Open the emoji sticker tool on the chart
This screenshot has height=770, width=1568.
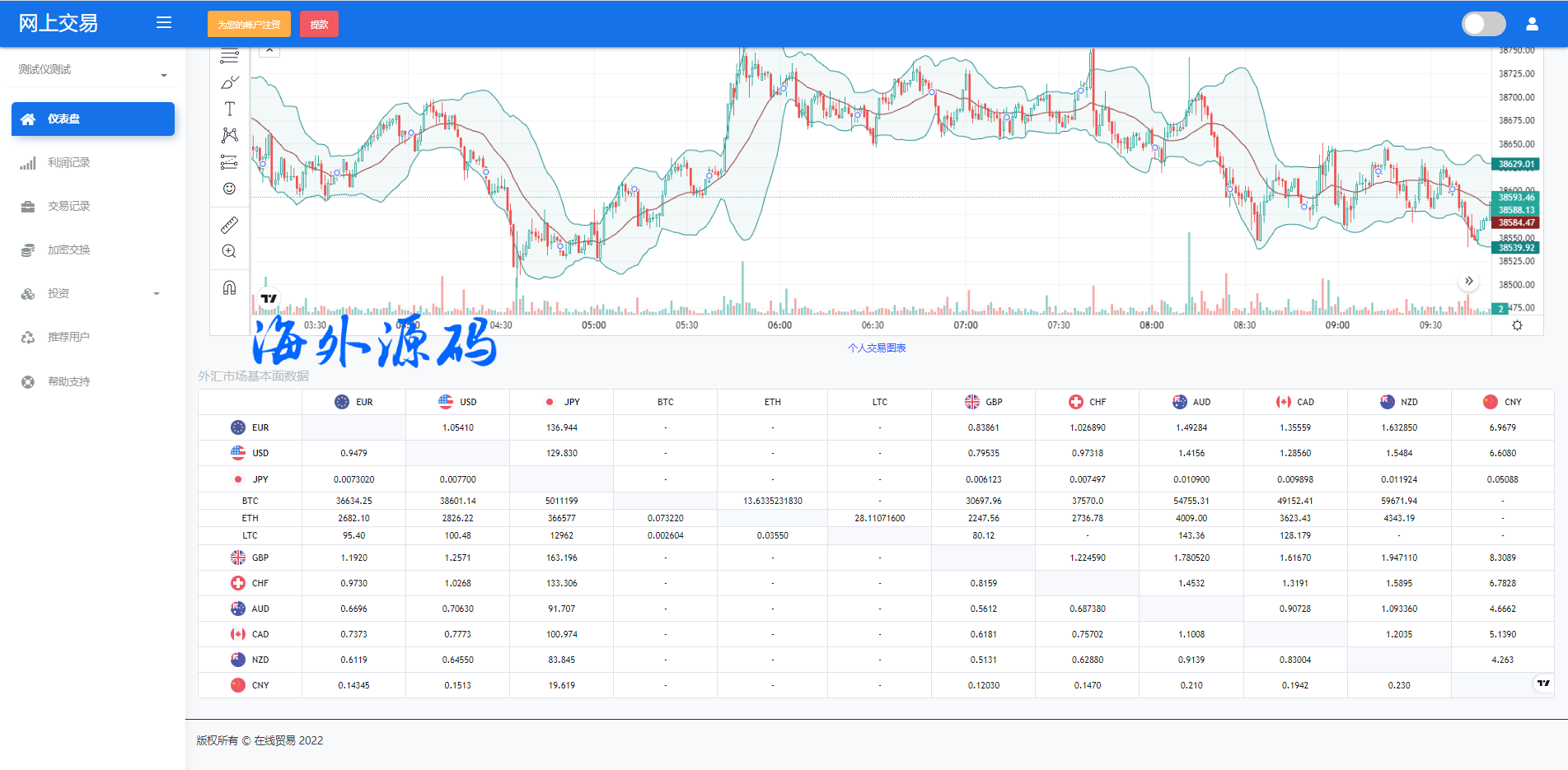point(229,188)
